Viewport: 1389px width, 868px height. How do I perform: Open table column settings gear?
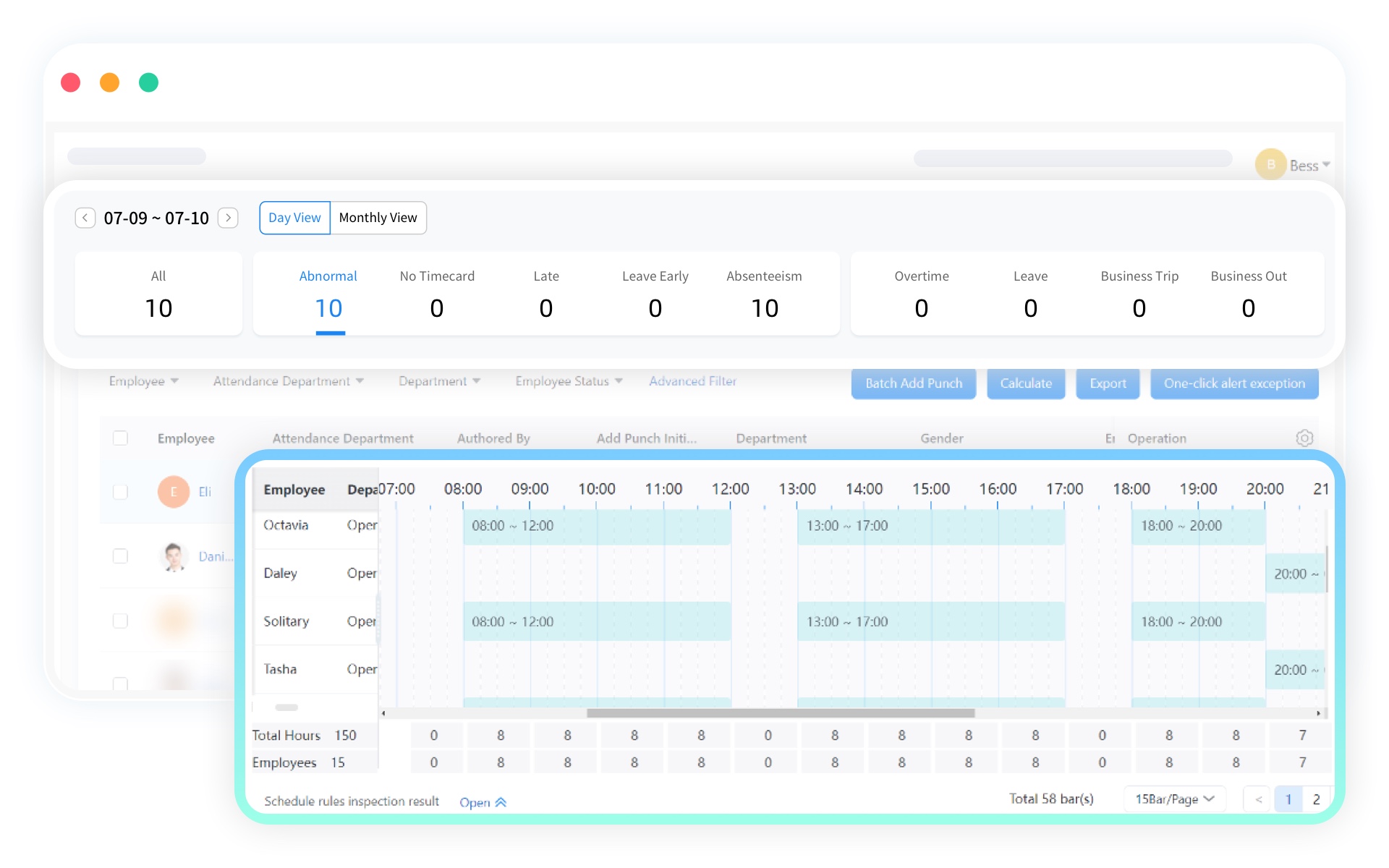[x=1304, y=438]
